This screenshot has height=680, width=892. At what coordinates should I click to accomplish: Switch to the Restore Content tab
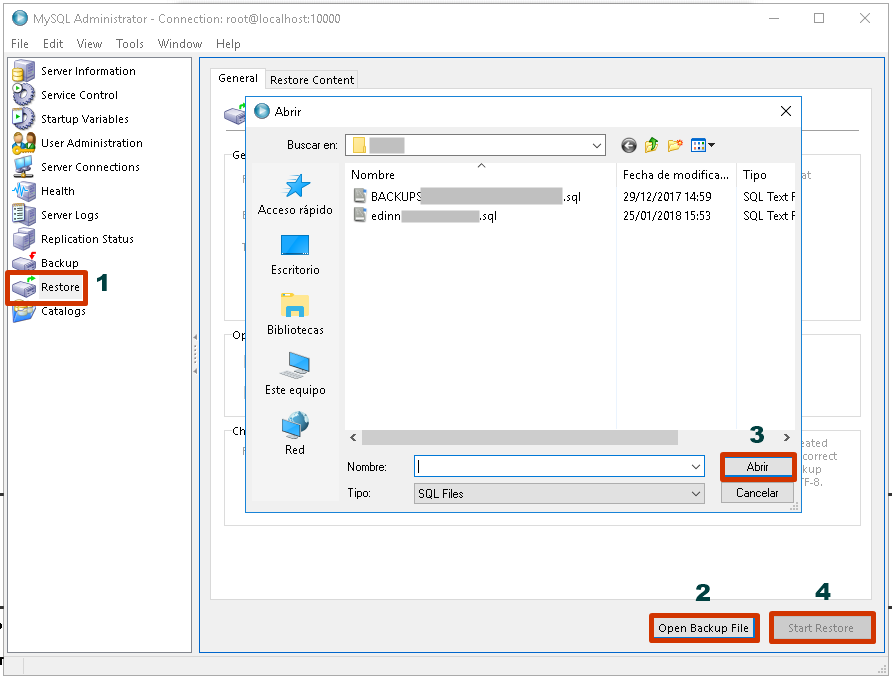point(312,80)
